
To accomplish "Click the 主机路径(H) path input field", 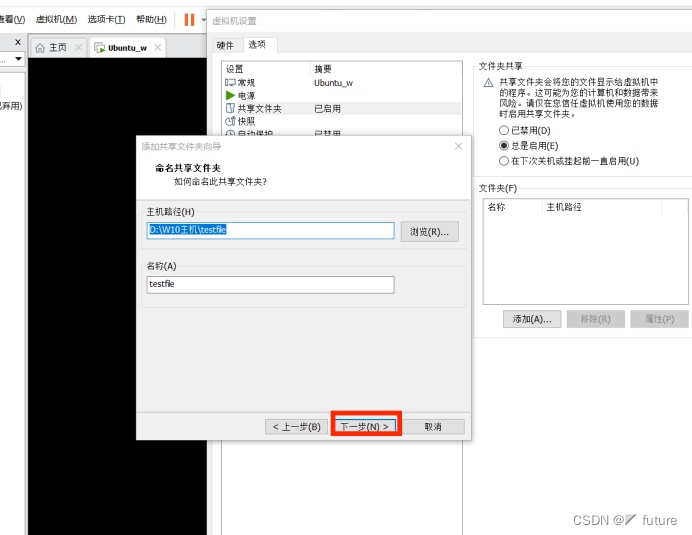I will coord(271,231).
